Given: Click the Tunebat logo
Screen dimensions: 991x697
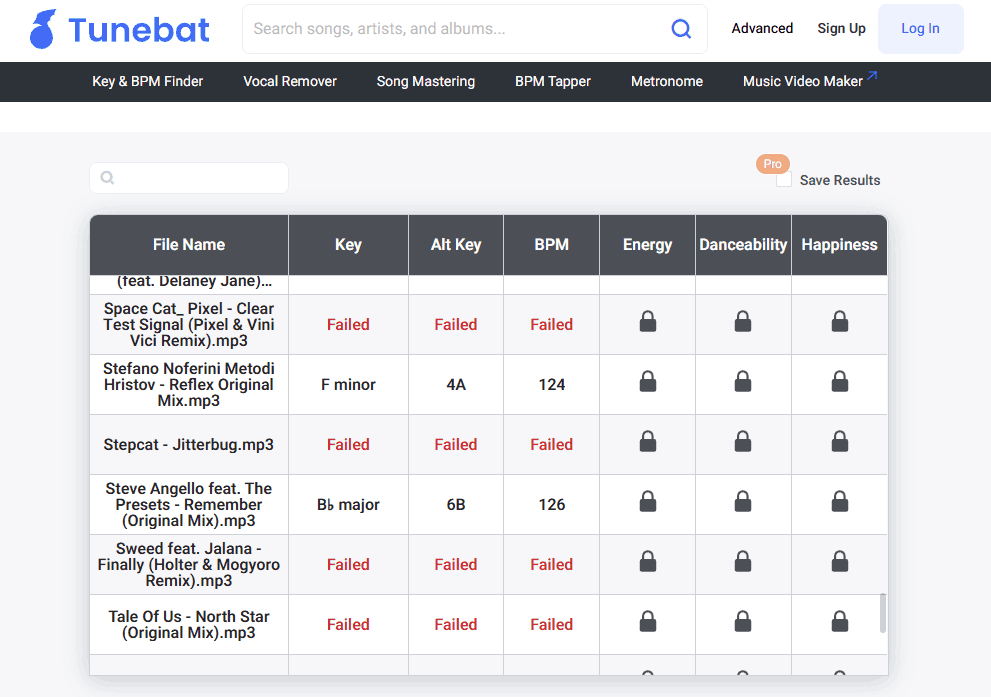Looking at the screenshot, I should [x=119, y=29].
